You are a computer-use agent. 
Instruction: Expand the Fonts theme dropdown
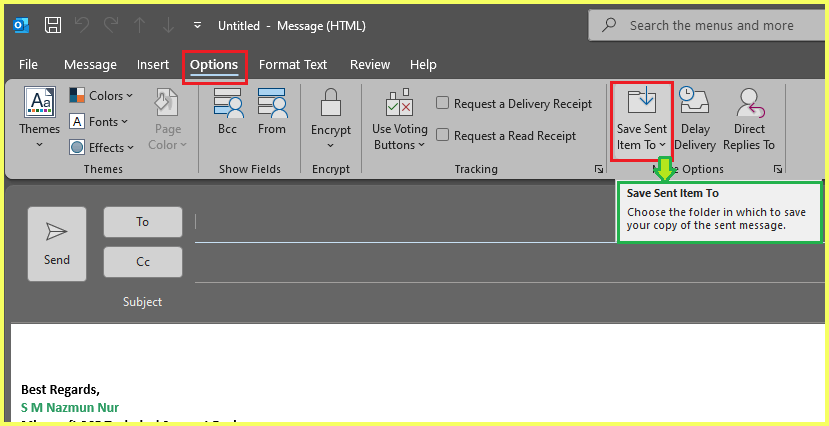[x=99, y=122]
